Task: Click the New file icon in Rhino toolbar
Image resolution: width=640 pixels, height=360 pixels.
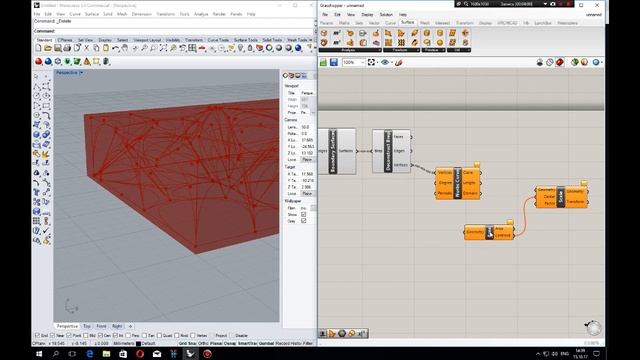Action: click(38, 48)
